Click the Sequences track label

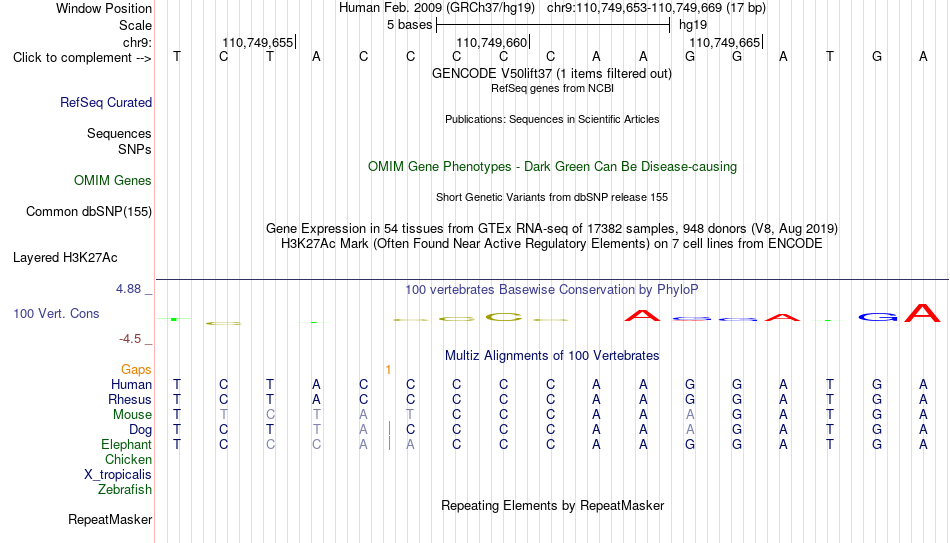[x=119, y=133]
